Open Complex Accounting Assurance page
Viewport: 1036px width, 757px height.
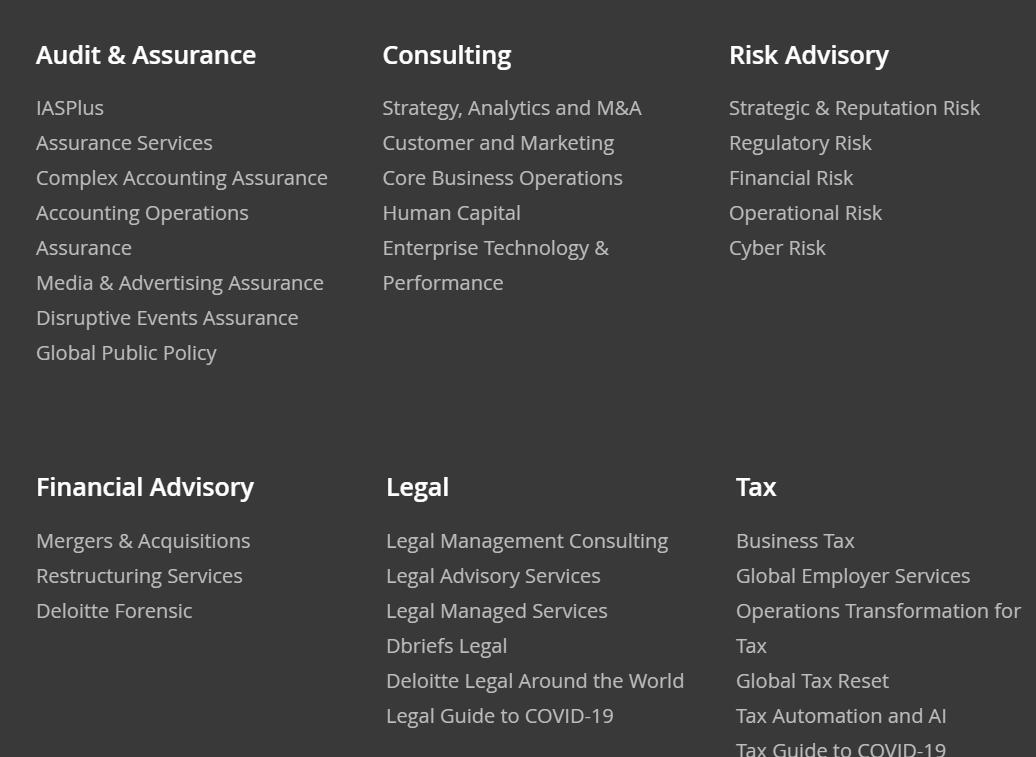[182, 178]
